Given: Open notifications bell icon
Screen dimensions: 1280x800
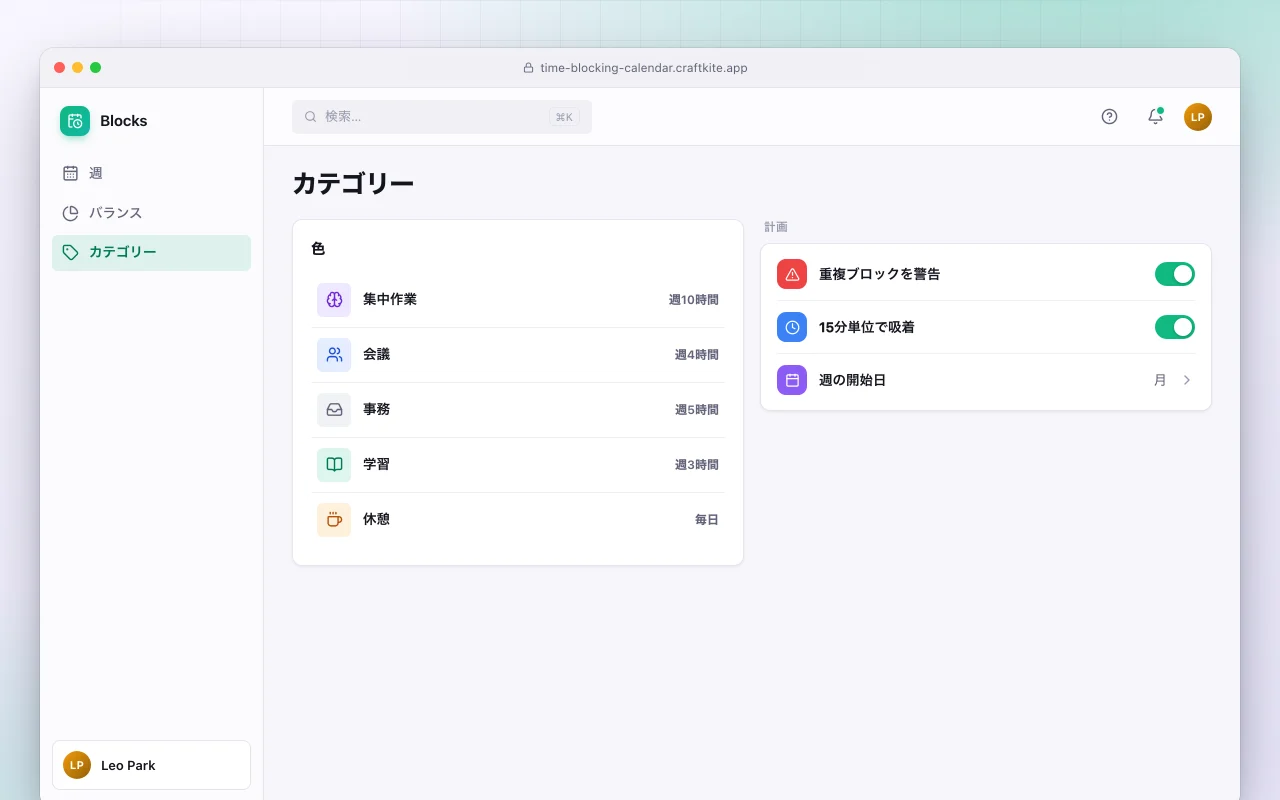Looking at the screenshot, I should pos(1155,117).
